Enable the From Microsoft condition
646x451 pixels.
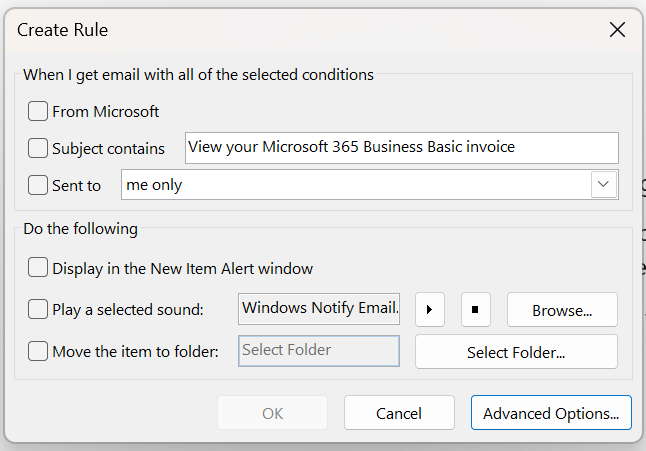(x=38, y=111)
